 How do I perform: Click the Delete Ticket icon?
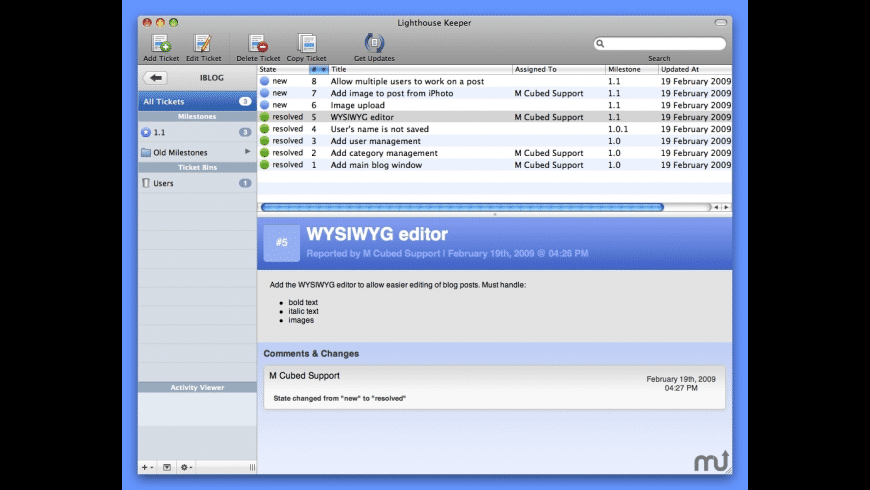point(258,43)
